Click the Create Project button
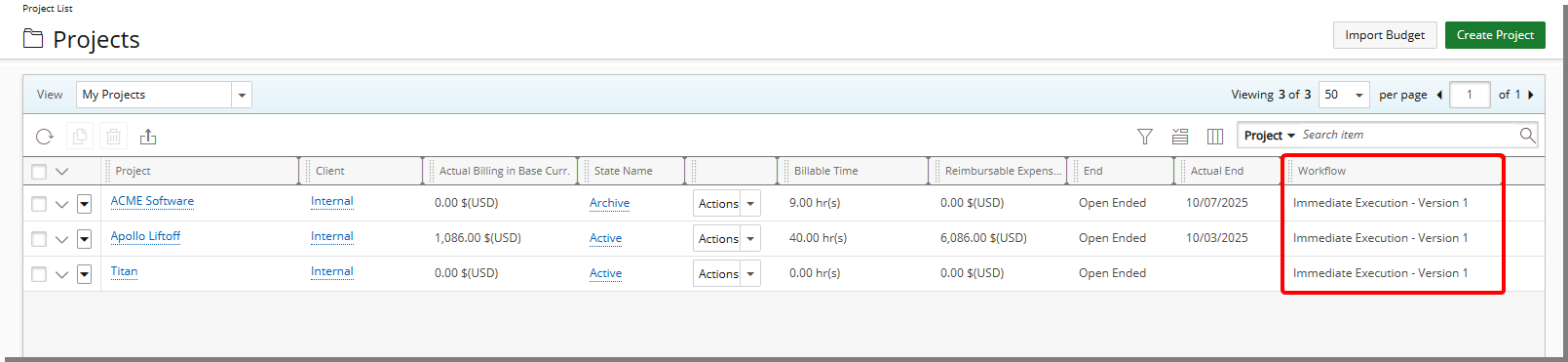The width and height of the screenshot is (1568, 362). 1495,35
